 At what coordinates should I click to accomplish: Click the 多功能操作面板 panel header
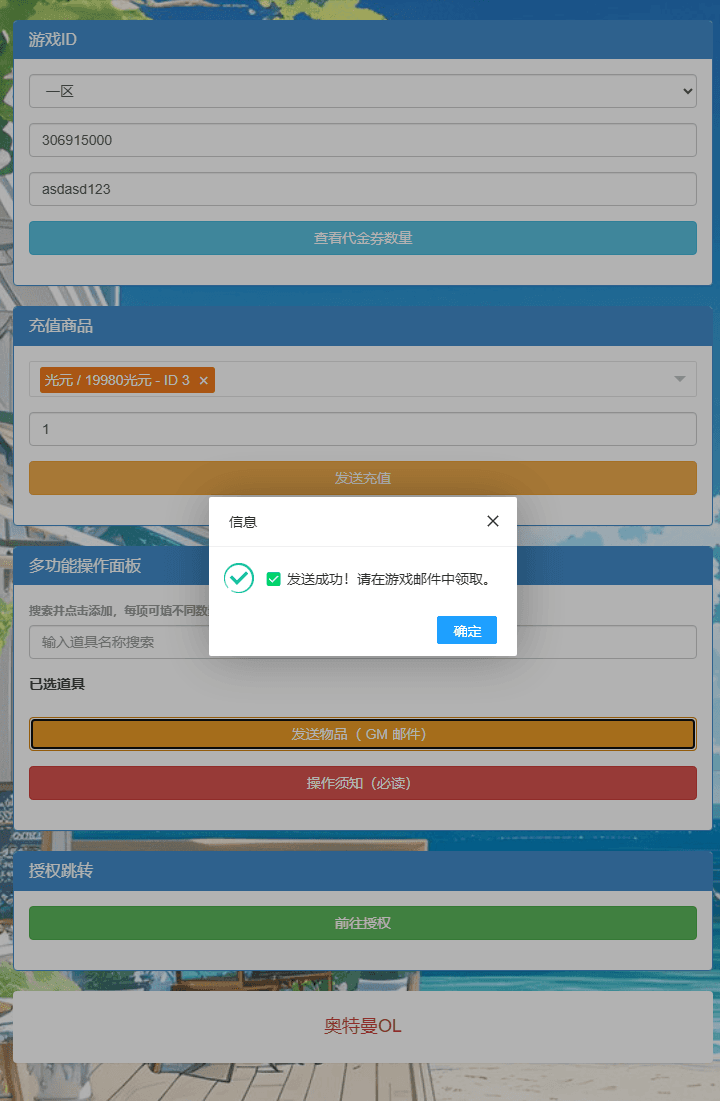(x=362, y=566)
